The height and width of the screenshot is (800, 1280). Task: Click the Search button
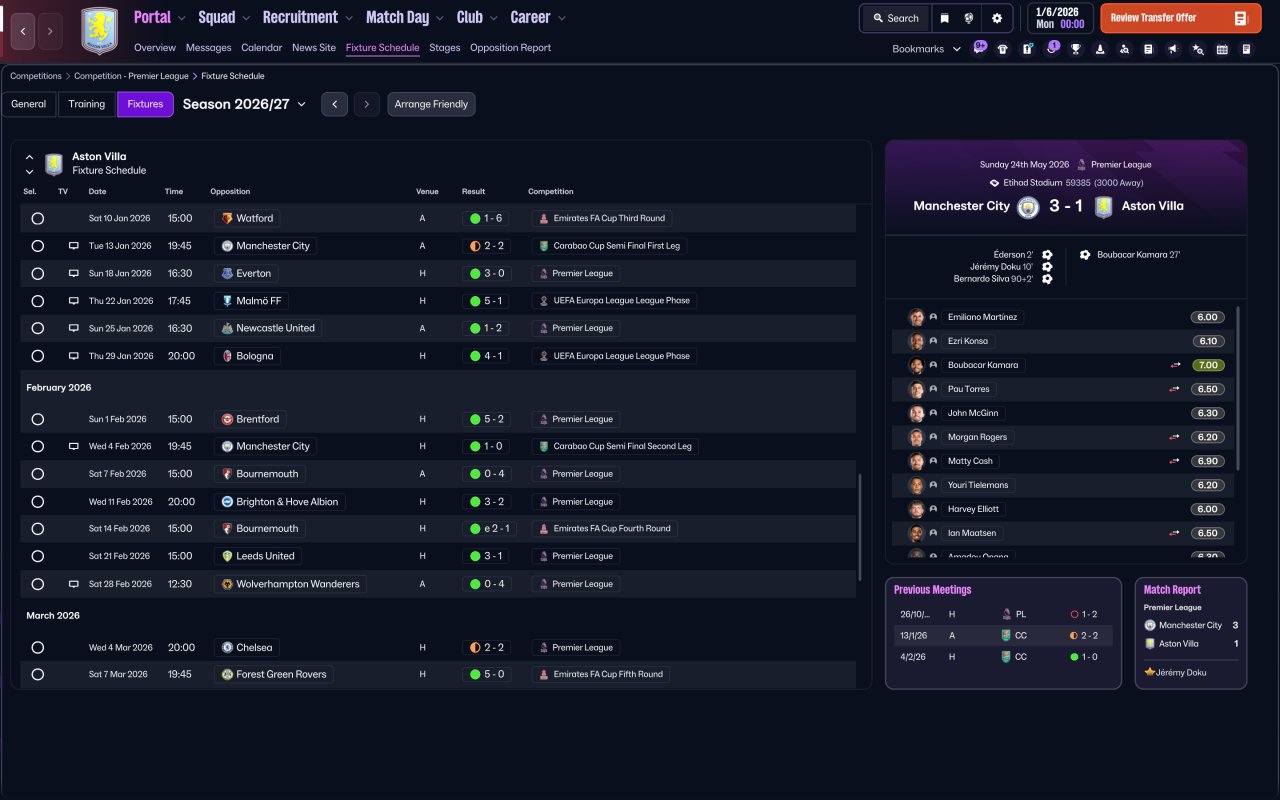tap(895, 18)
